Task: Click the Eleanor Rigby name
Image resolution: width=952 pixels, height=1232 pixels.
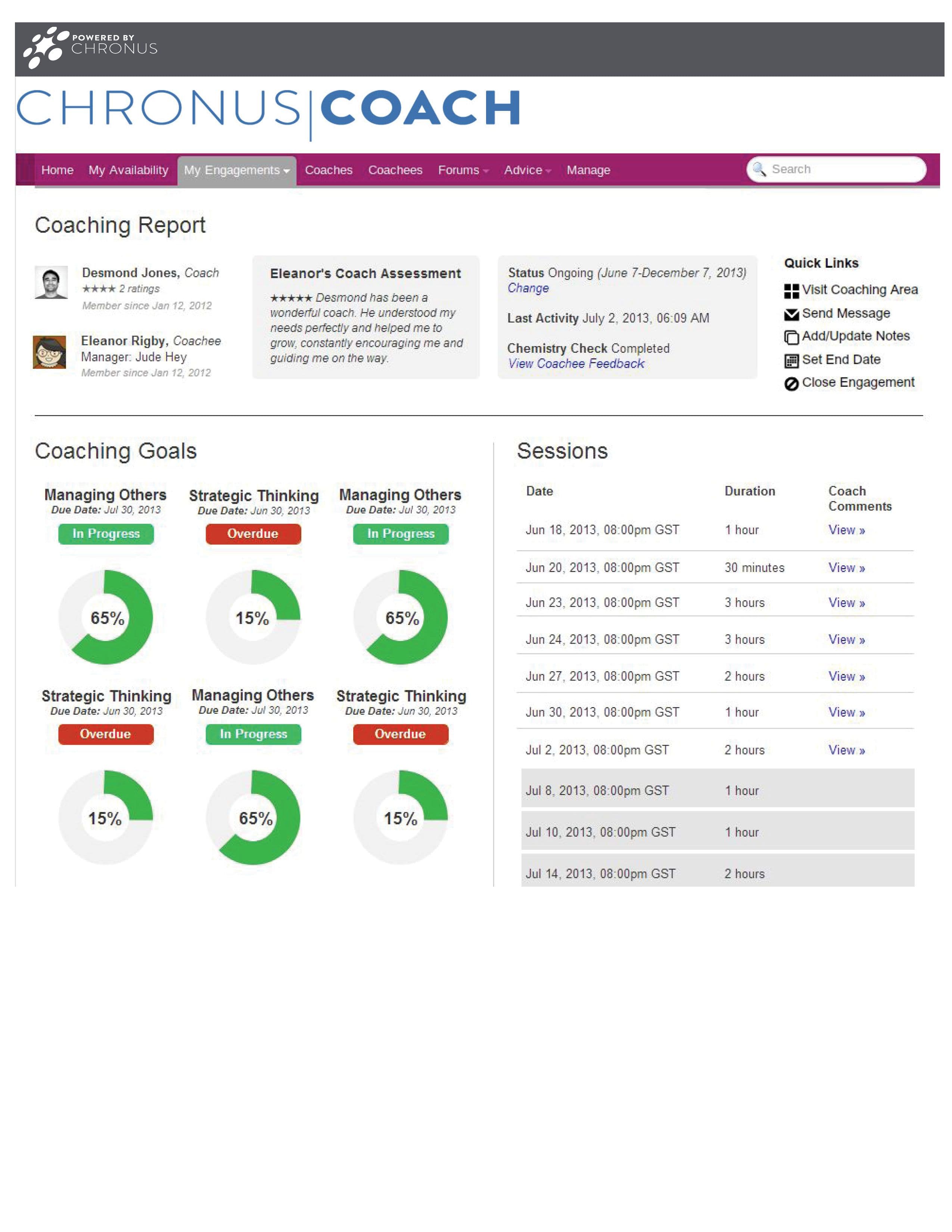Action: 125,341
